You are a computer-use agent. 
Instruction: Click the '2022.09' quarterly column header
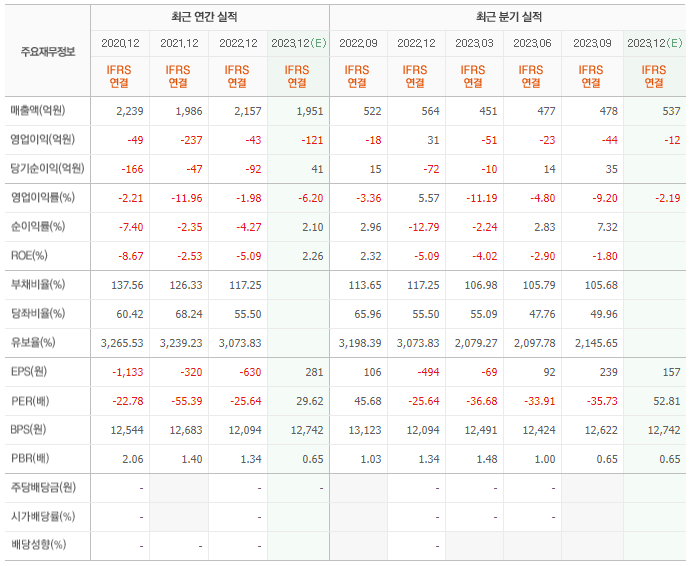coord(358,43)
